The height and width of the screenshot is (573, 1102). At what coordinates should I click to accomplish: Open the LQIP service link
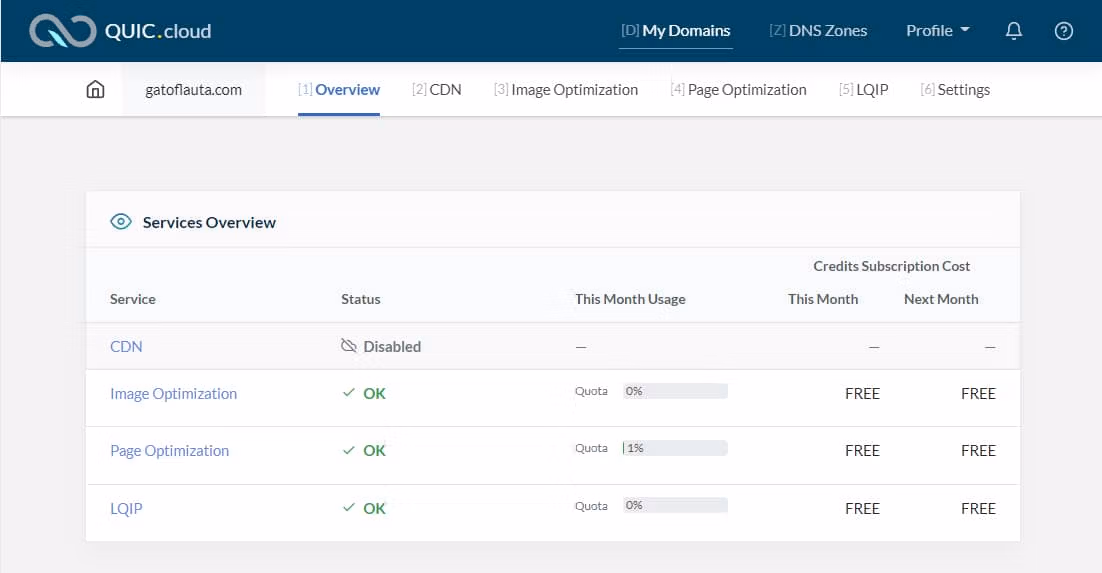127,508
